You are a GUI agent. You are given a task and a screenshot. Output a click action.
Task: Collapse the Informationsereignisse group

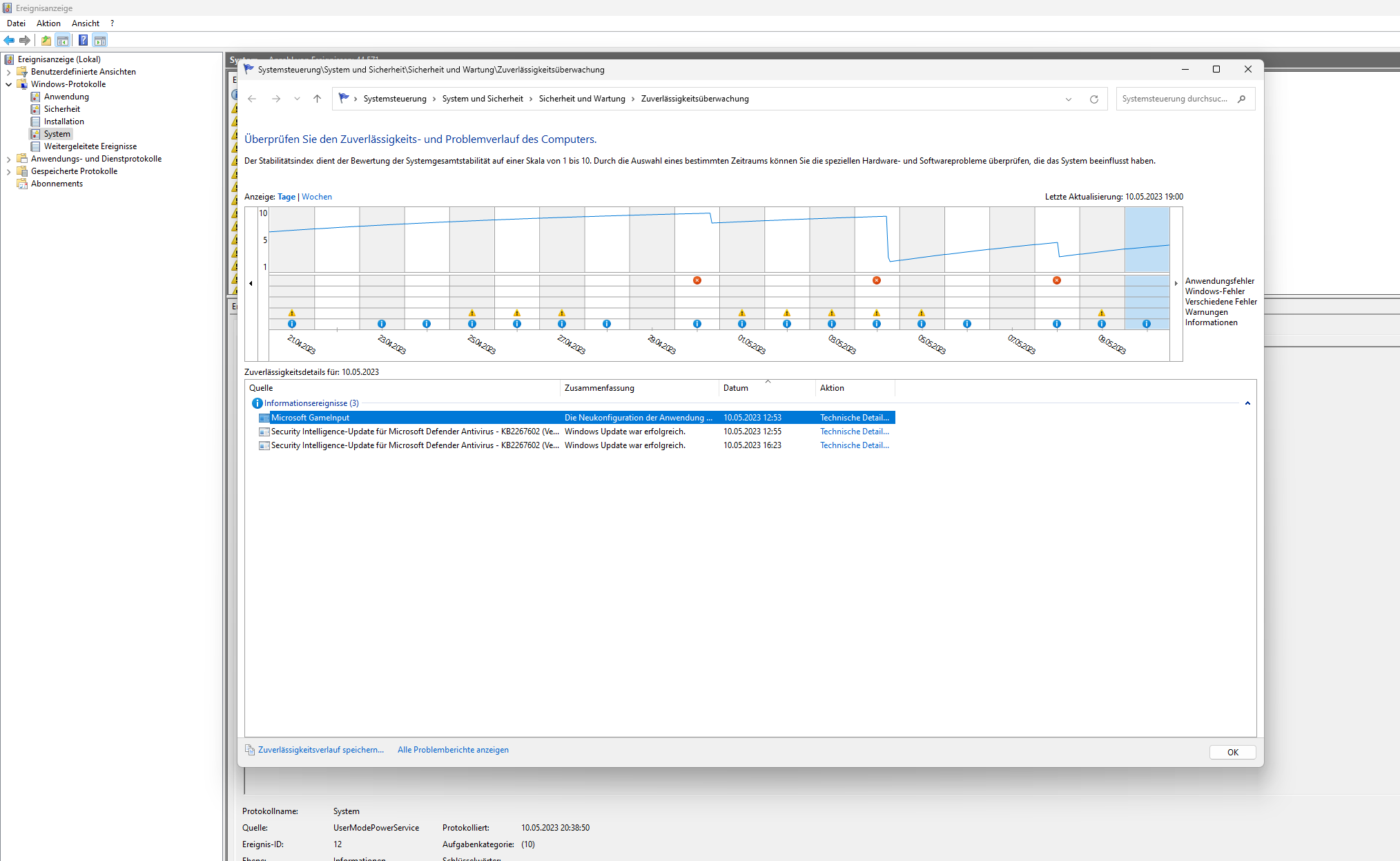[x=1247, y=403]
